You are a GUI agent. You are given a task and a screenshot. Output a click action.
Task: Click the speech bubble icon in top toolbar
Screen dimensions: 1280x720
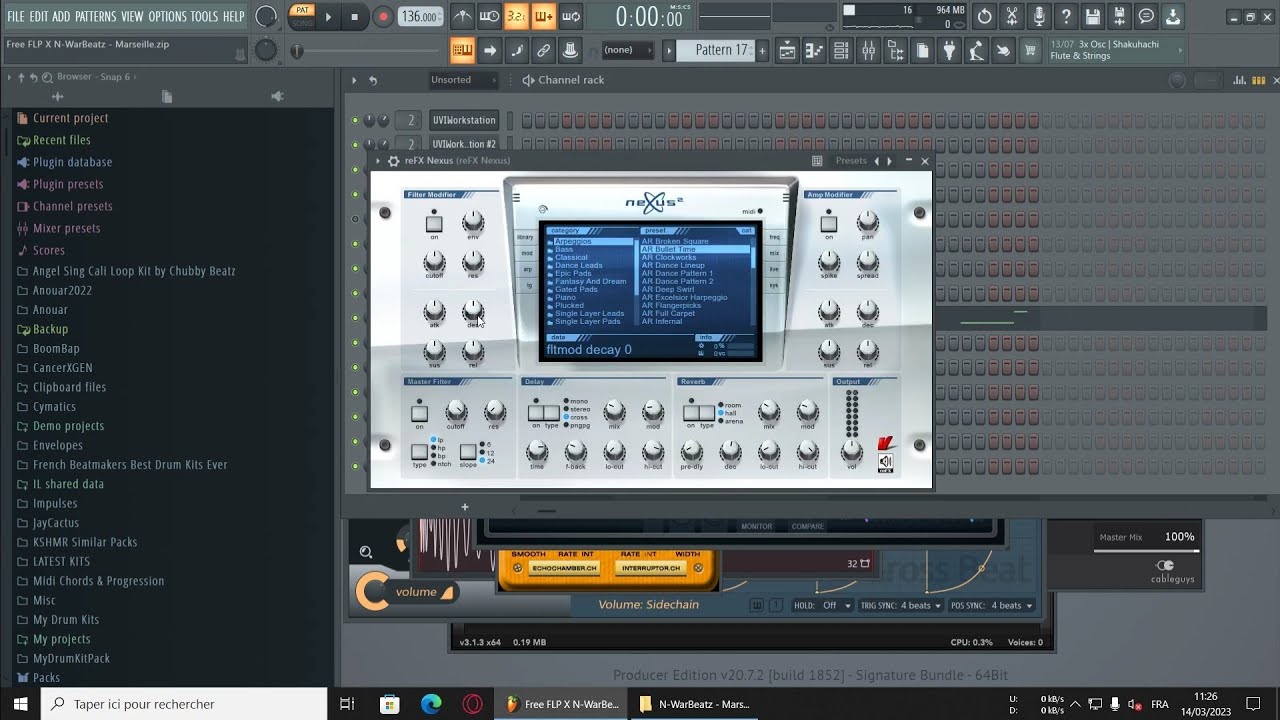(1146, 16)
